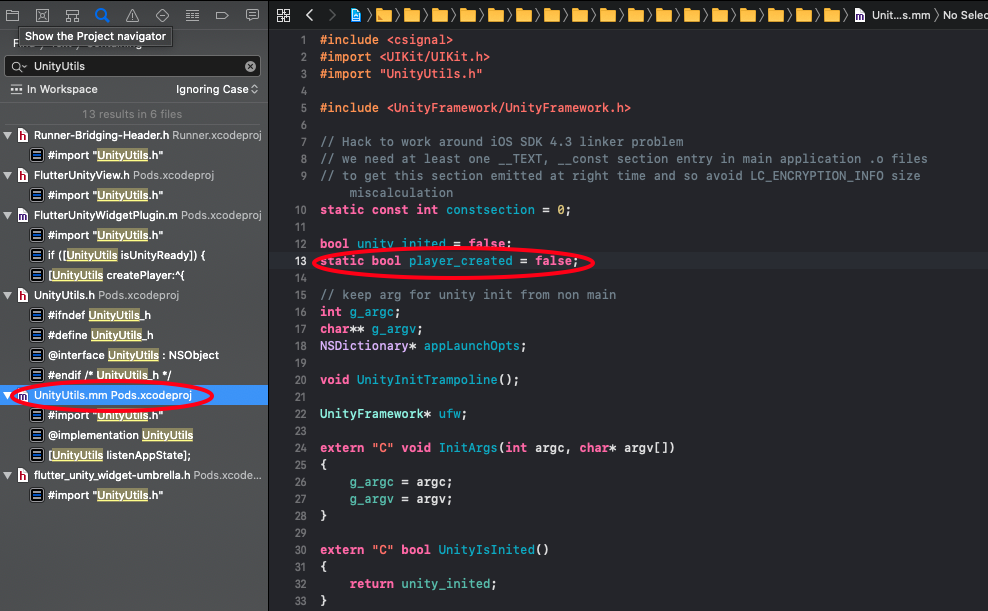Click 'constsection' identifier on line 10
The image size is (988, 611).
tap(490, 210)
